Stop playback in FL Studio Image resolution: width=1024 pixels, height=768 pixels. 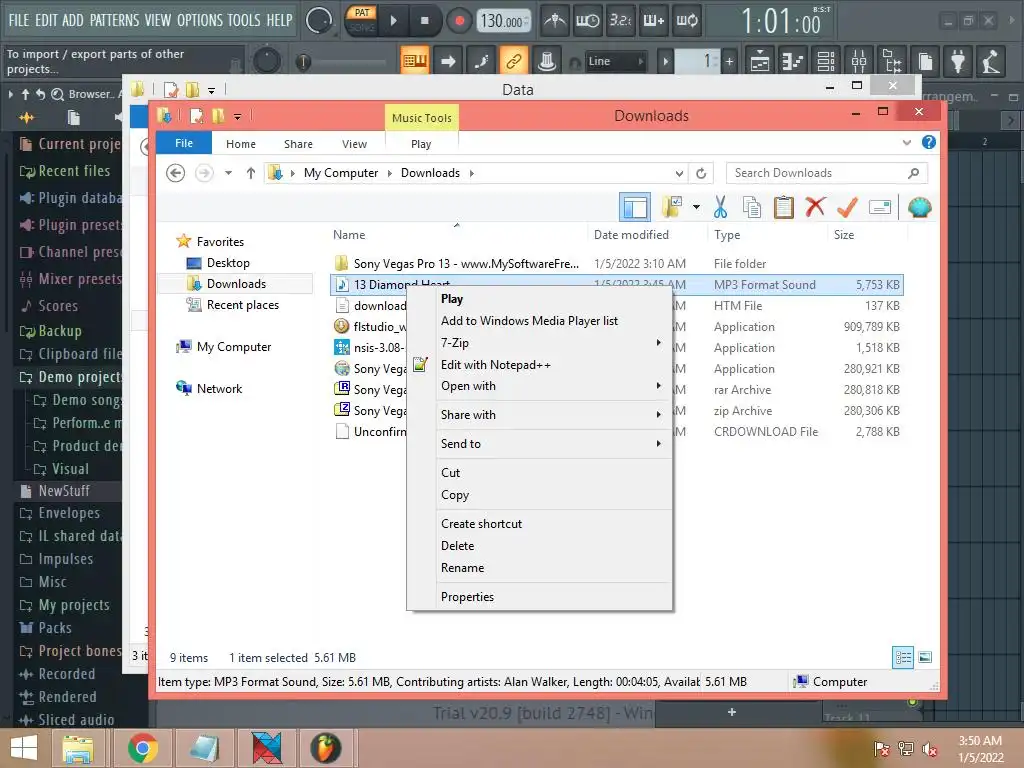[424, 20]
